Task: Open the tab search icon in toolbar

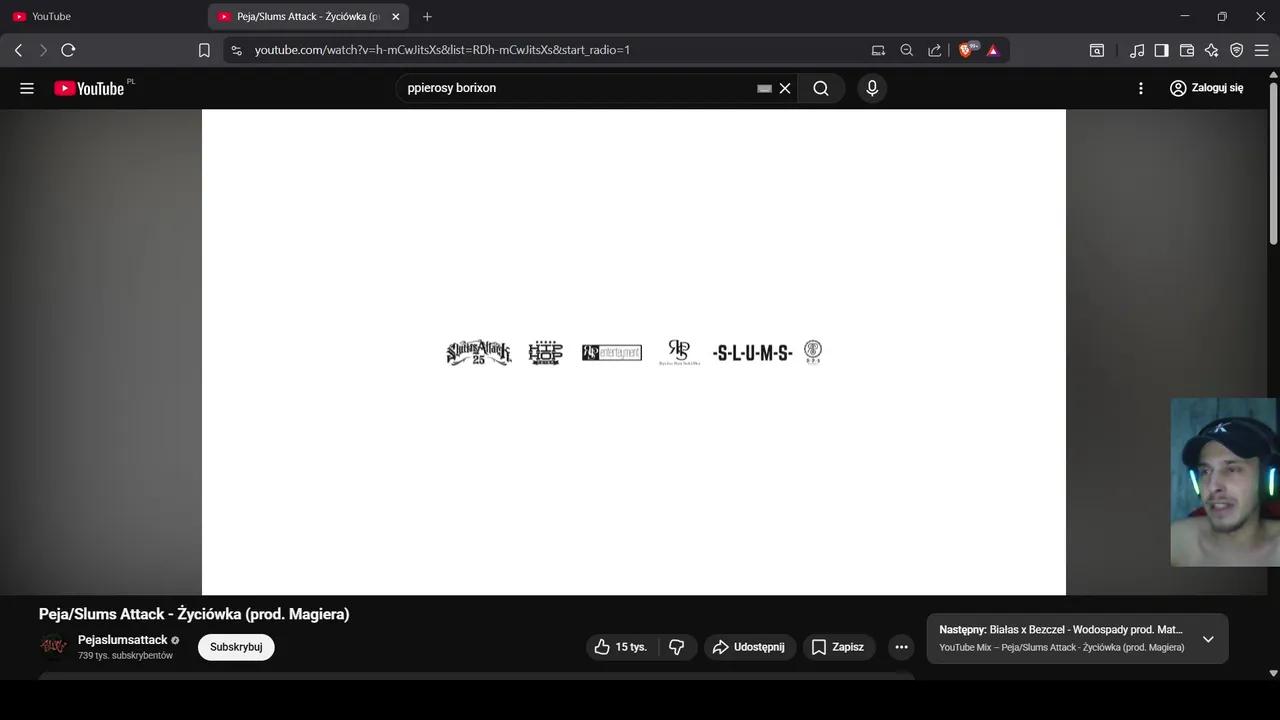Action: pos(1097,50)
